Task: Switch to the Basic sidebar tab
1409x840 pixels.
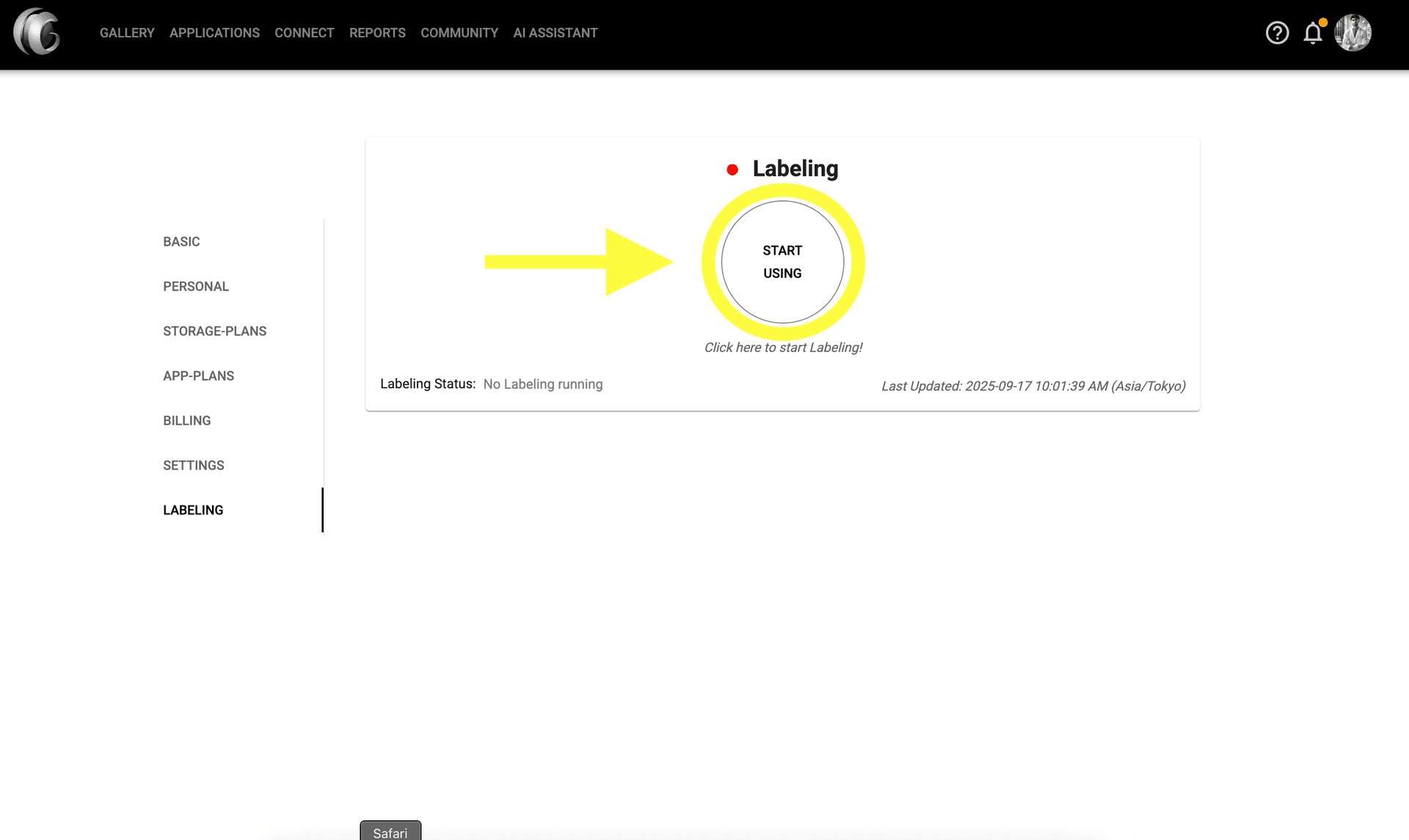Action: click(x=181, y=241)
